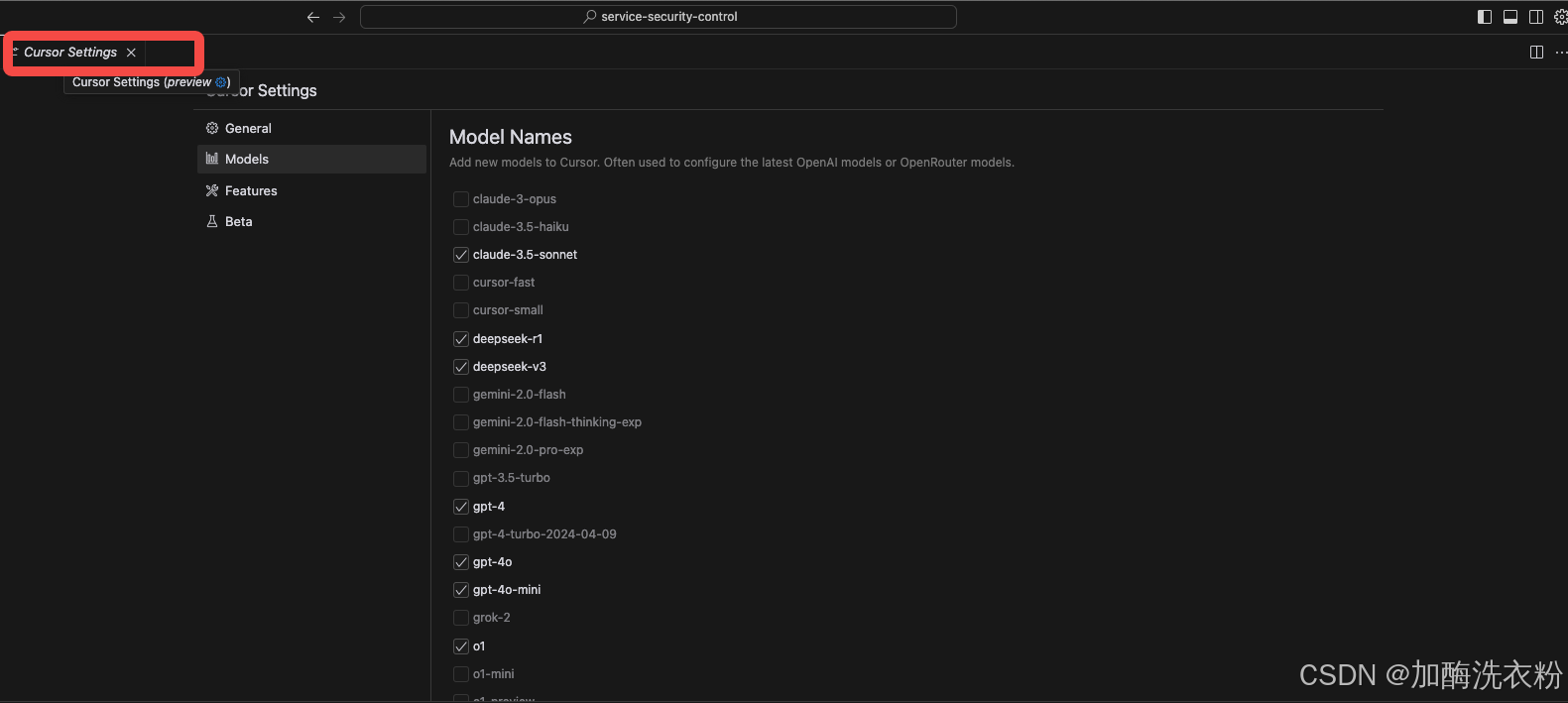1568x703 pixels.
Task: Toggle the secondary sidebar layout icon
Action: click(1536, 17)
